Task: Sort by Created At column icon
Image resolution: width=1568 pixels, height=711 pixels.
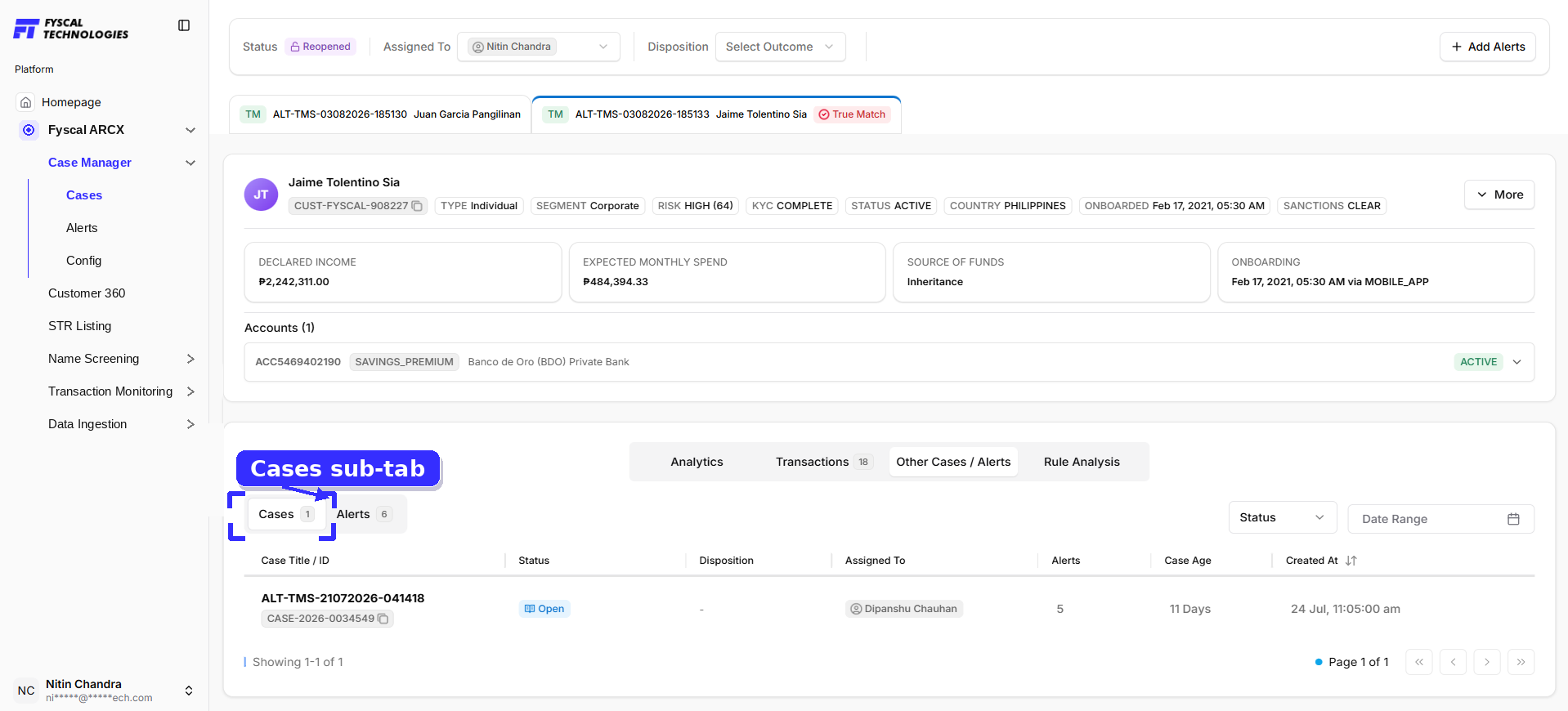Action: point(1351,561)
